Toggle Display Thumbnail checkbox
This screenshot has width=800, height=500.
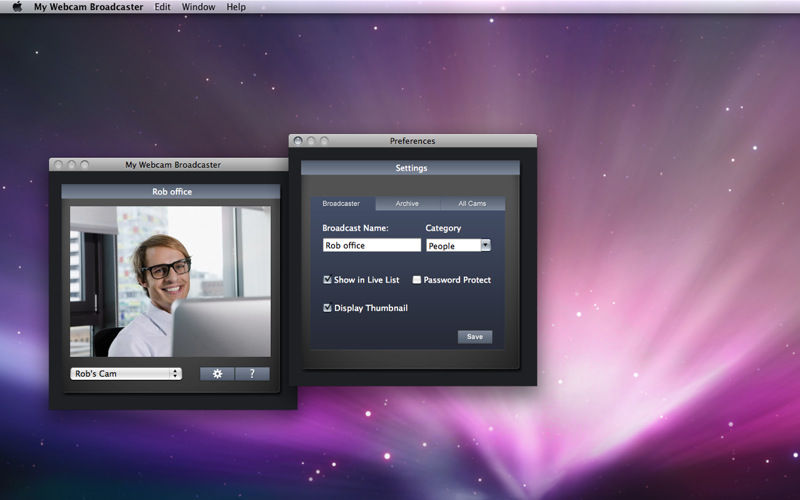(327, 308)
